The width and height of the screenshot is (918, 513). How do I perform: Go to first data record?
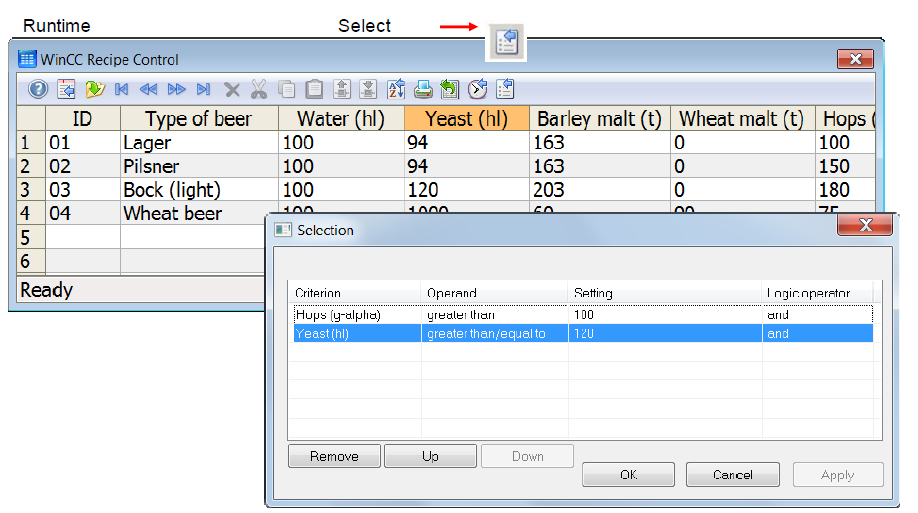click(x=121, y=90)
